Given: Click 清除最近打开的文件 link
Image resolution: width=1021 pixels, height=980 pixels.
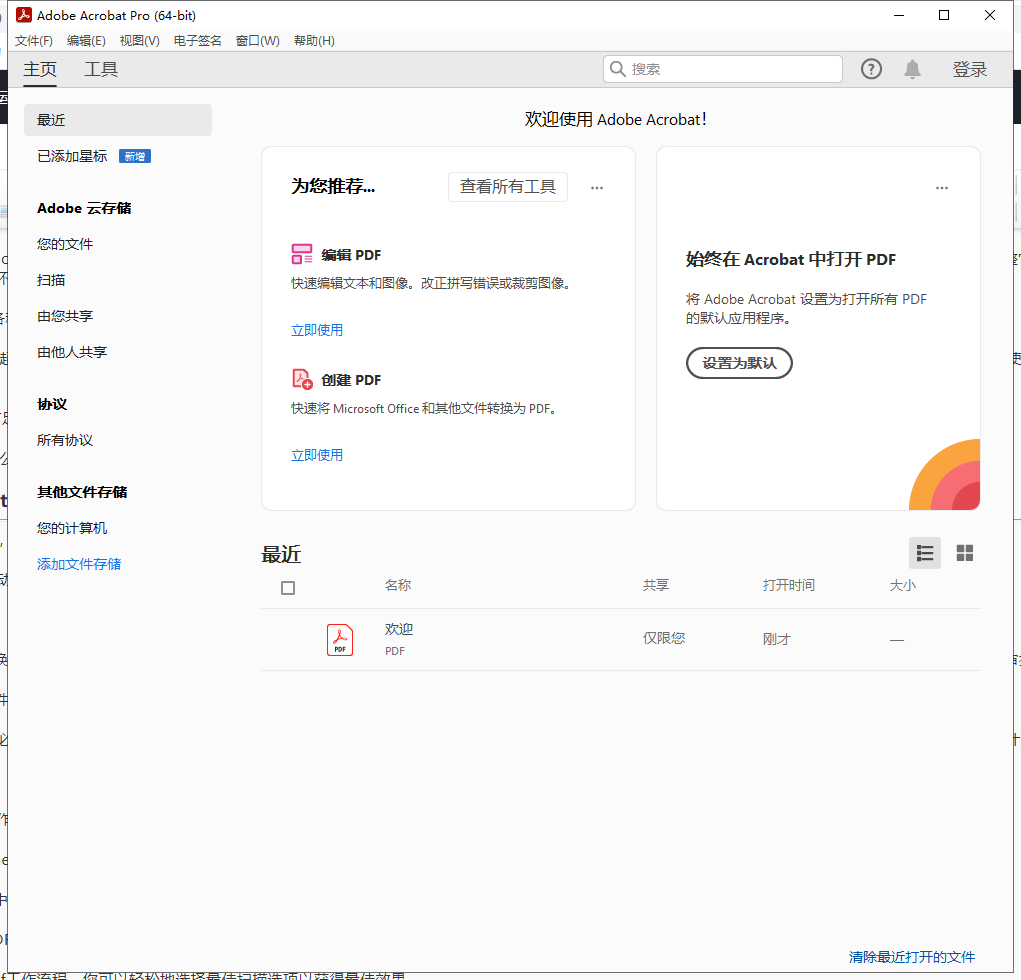Looking at the screenshot, I should [x=911, y=957].
